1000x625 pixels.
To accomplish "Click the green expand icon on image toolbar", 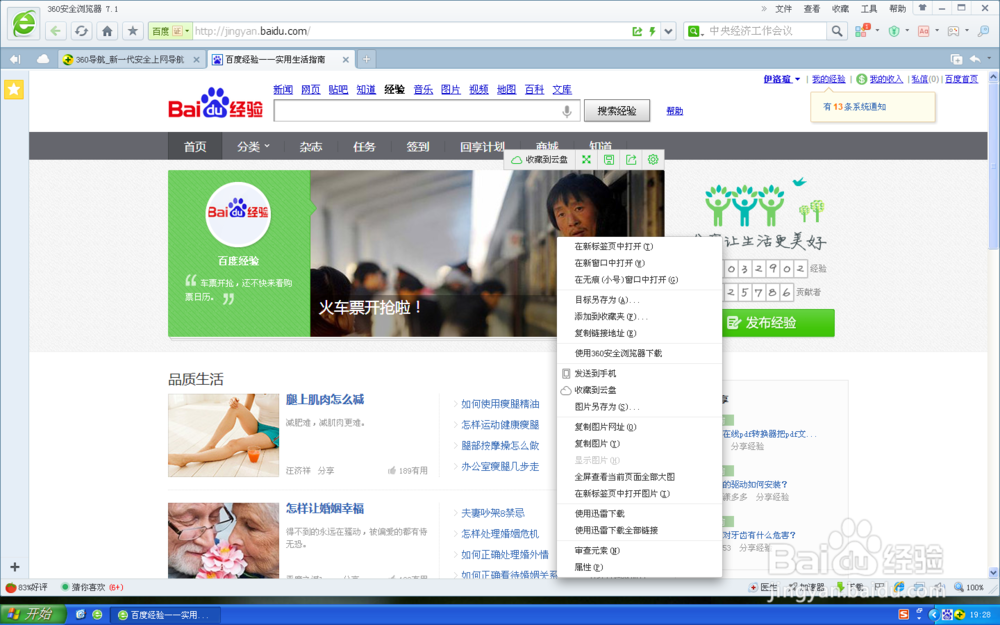I will coord(586,159).
